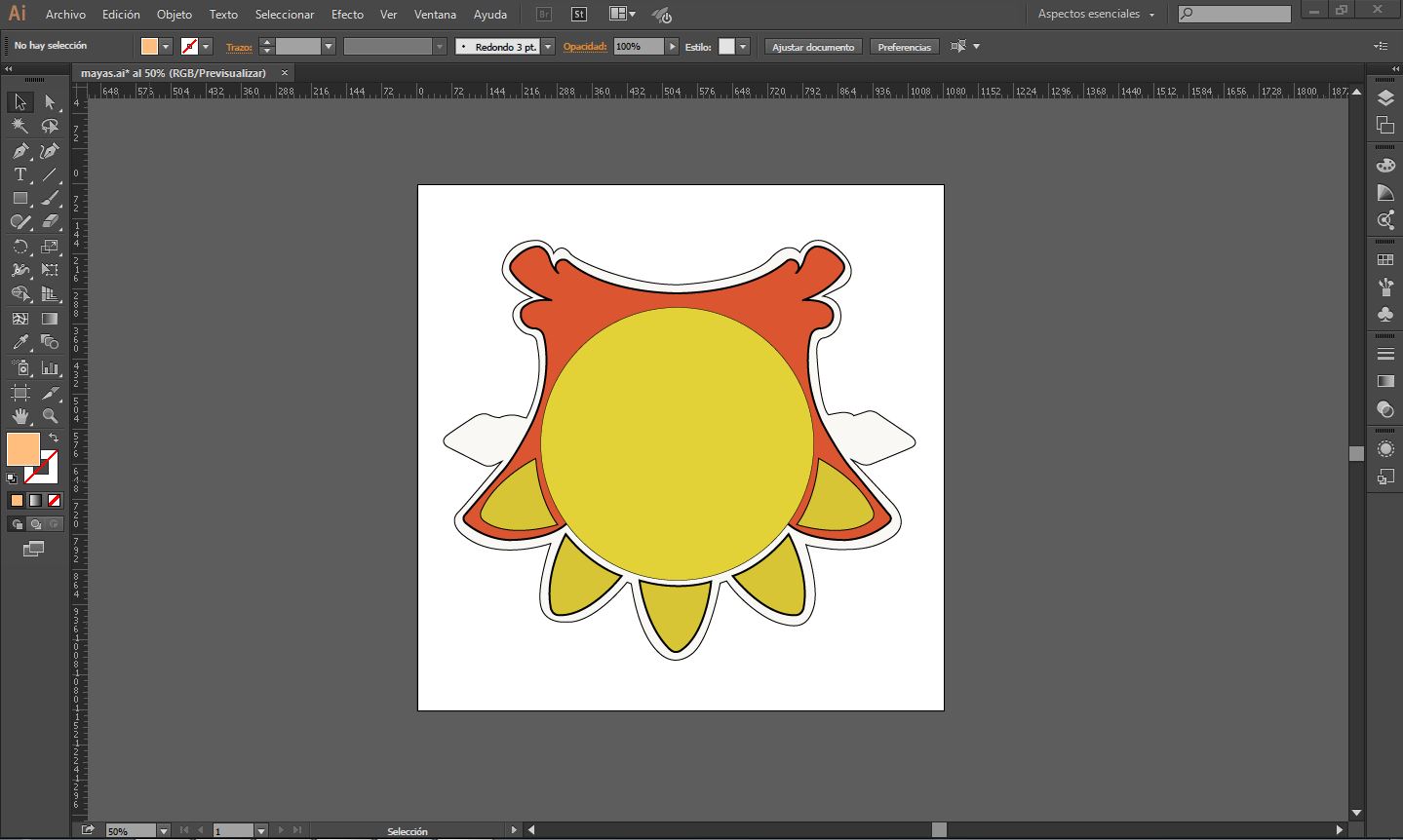Image resolution: width=1403 pixels, height=840 pixels.
Task: Select the Rectangle tool
Action: click(x=20, y=198)
